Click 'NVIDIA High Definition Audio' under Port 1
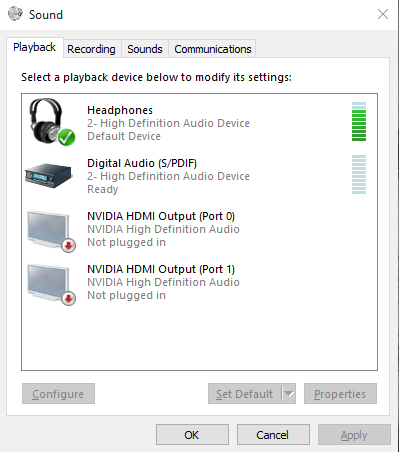 (x=163, y=282)
